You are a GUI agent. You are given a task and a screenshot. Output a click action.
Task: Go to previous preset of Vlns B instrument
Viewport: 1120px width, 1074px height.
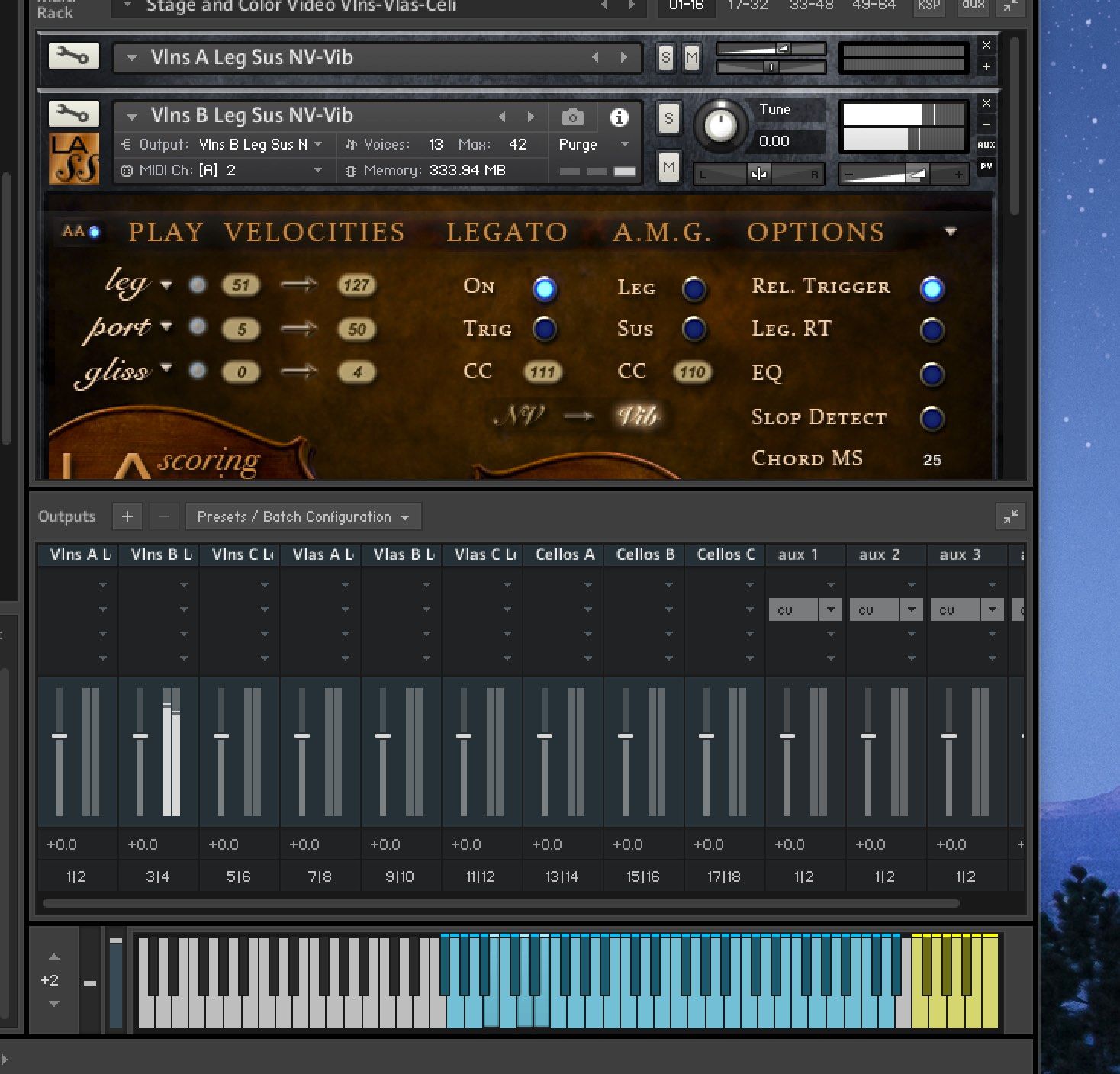point(502,117)
